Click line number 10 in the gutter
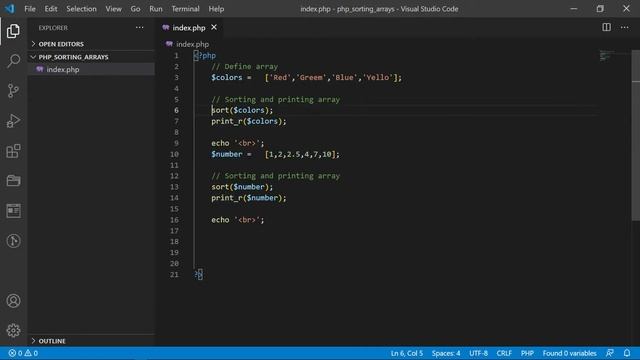Image resolution: width=640 pixels, height=360 pixels. tap(174, 154)
